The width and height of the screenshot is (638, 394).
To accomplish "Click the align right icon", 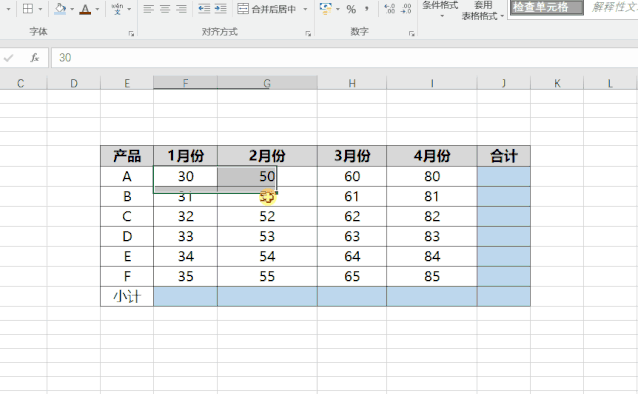I will (181, 9).
